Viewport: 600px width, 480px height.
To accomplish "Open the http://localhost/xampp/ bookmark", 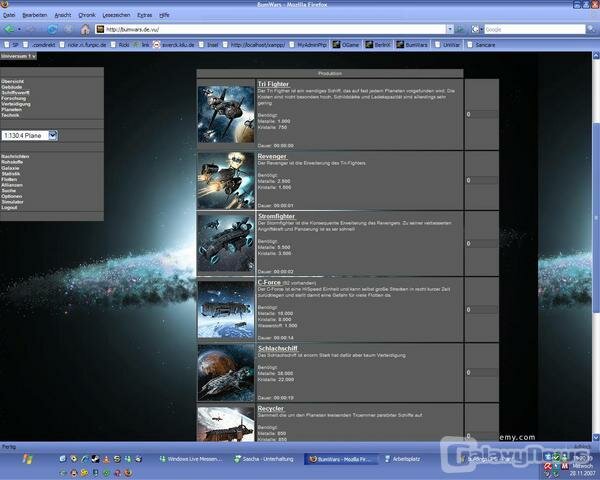I will [254, 45].
